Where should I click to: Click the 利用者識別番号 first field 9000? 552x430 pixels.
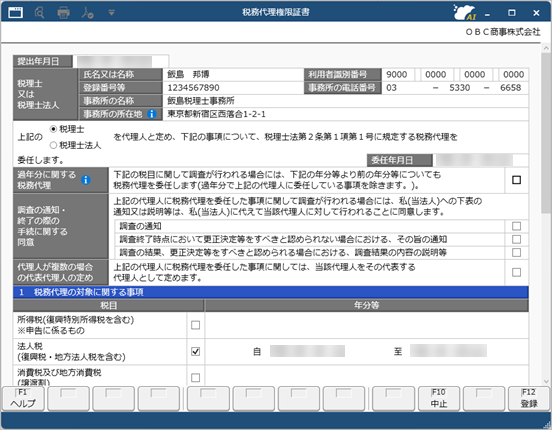[398, 74]
